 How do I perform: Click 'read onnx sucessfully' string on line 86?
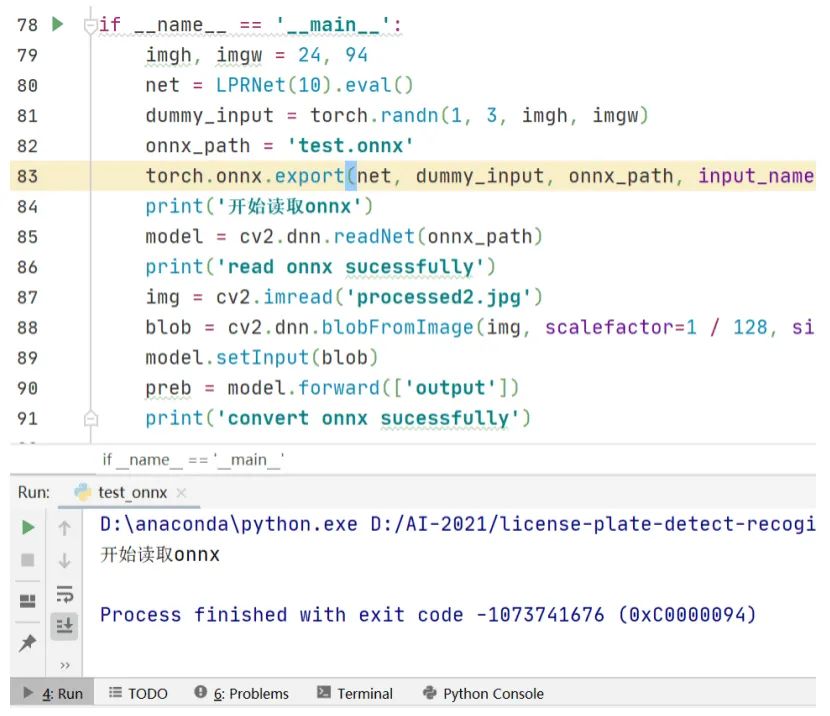point(350,267)
